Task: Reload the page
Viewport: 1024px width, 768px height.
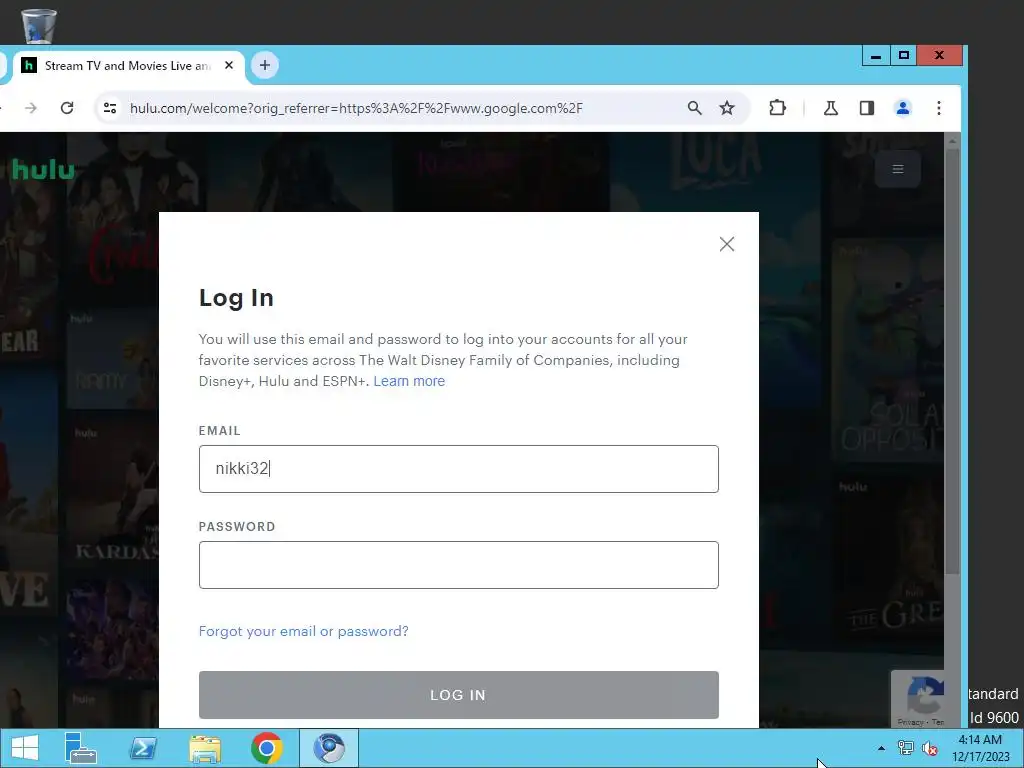Action: (x=67, y=108)
